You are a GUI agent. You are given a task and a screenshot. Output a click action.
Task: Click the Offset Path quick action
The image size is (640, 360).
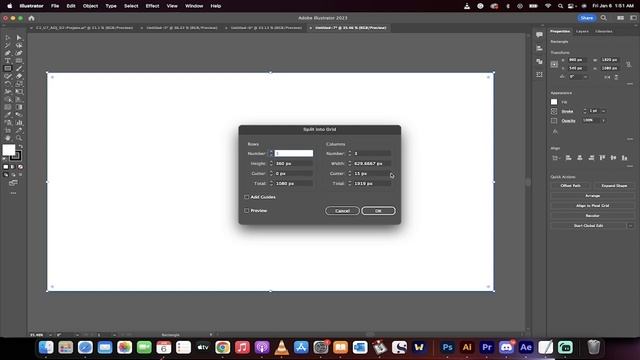pos(571,186)
